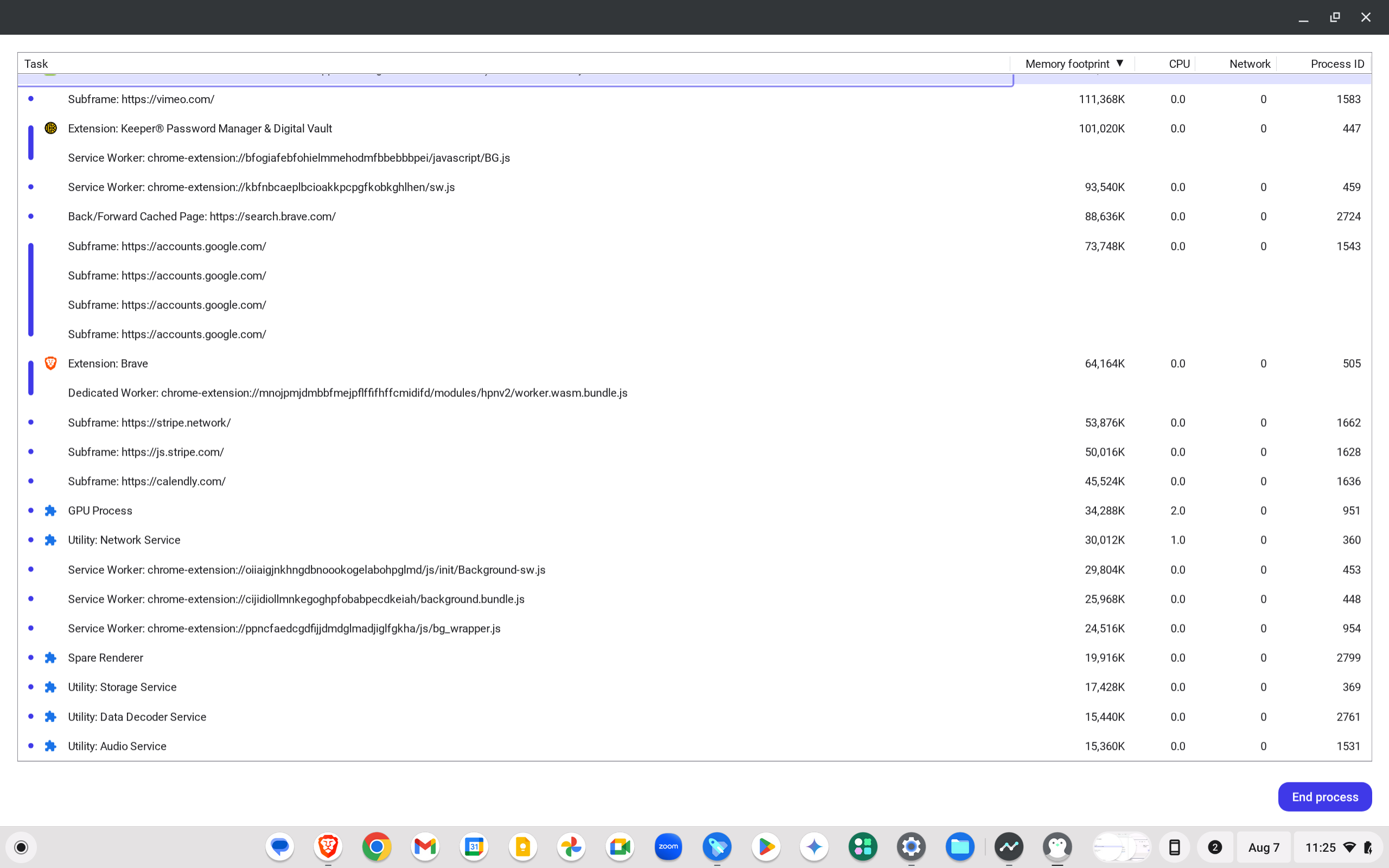Screen dimensions: 1389x868
Task: Open Google Keep from the shelf
Action: tap(523, 847)
